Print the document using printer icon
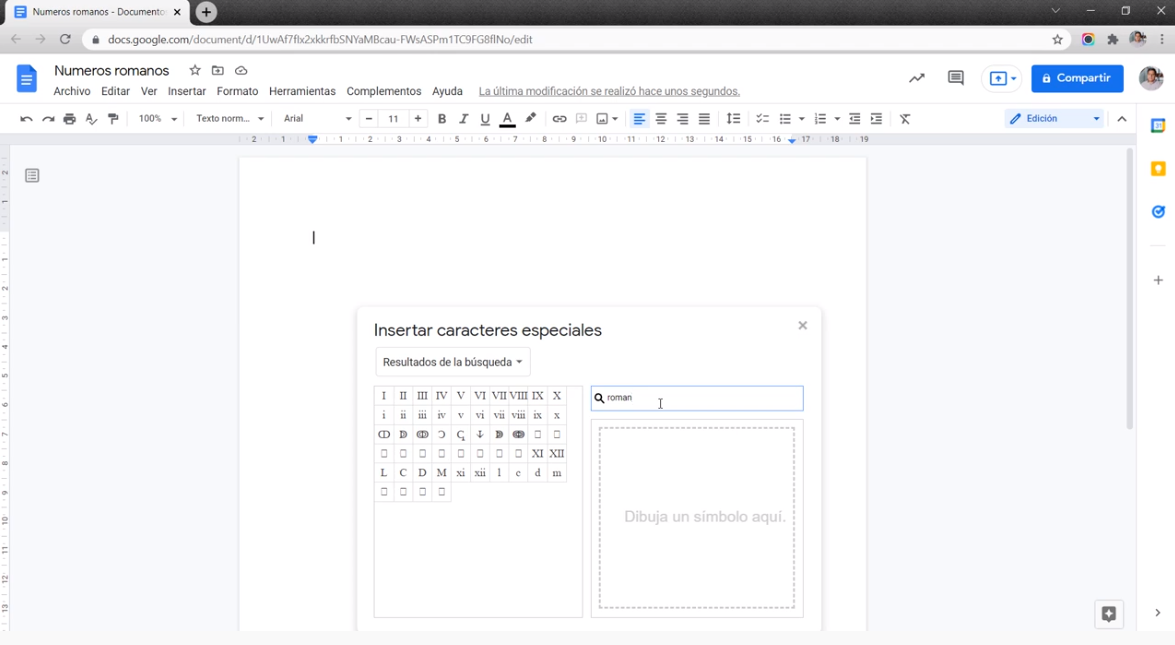Image resolution: width=1175 pixels, height=645 pixels. [x=70, y=119]
